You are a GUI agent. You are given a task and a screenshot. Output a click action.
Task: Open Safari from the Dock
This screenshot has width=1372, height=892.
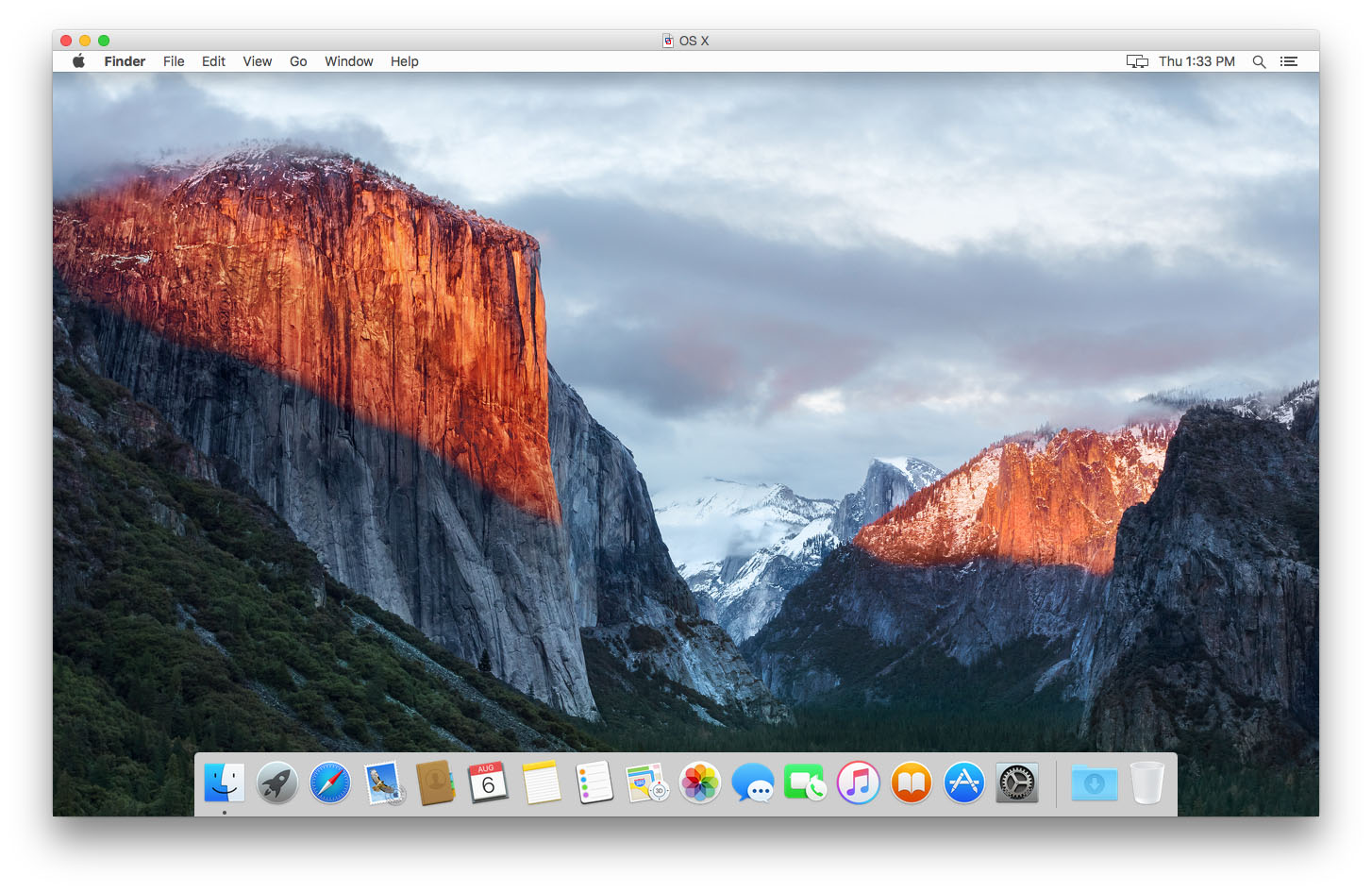tap(329, 783)
